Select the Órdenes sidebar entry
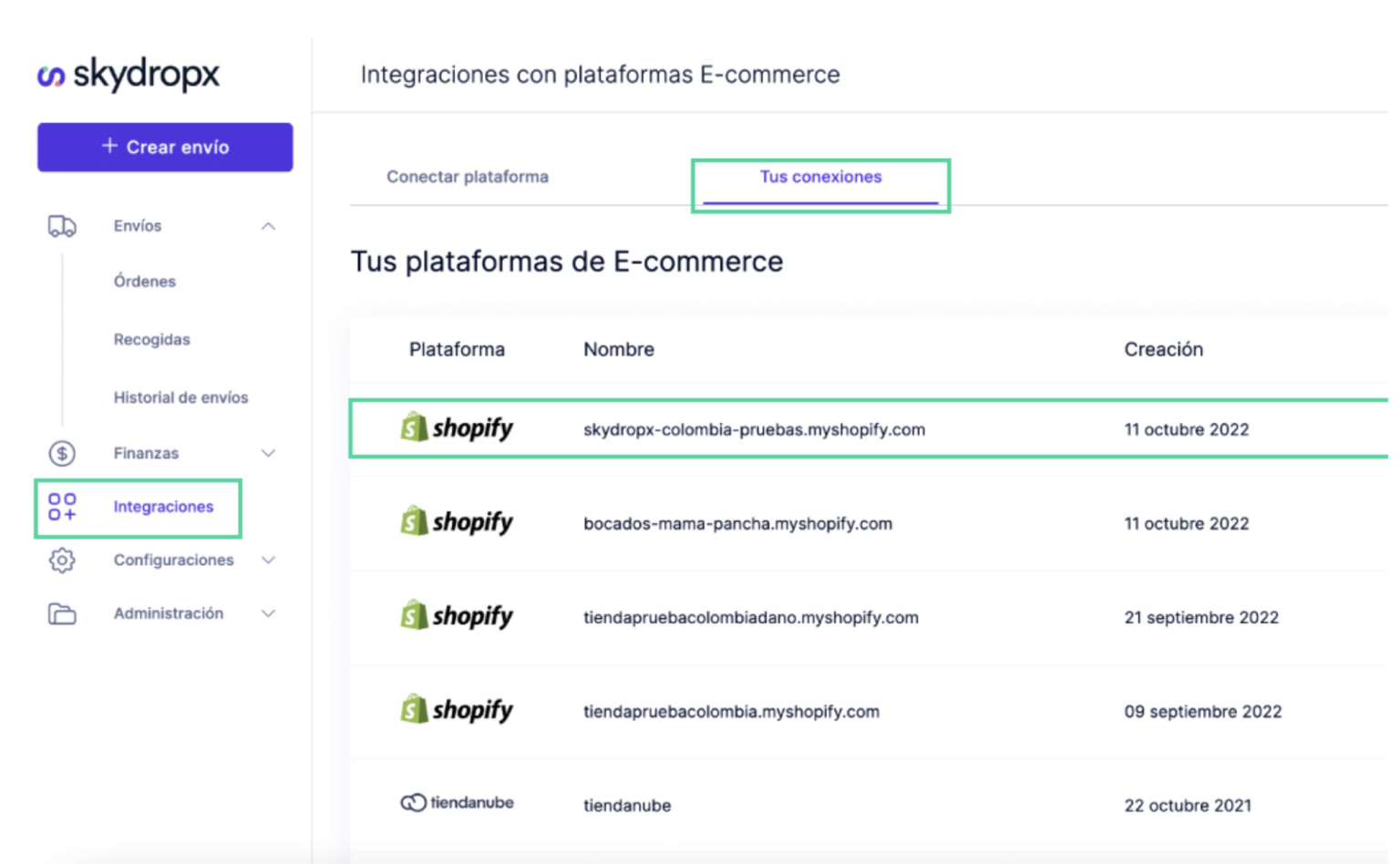1400x864 pixels. pos(144,281)
